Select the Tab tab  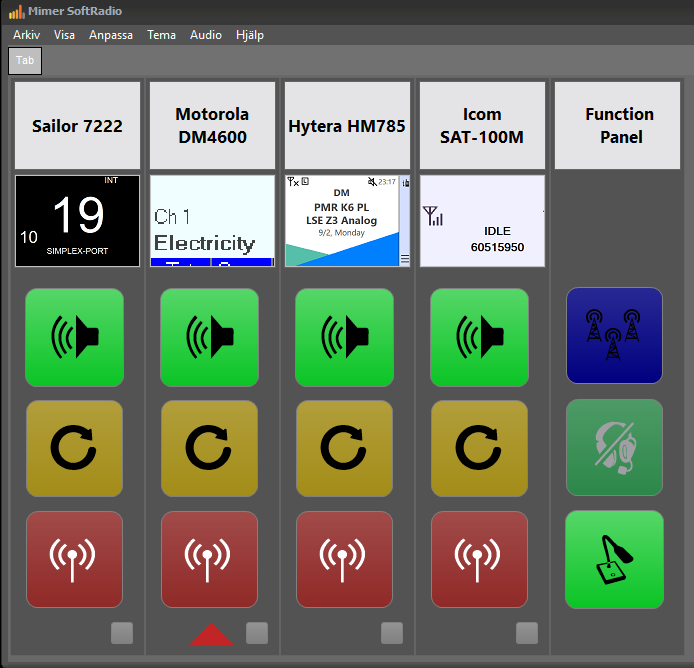(x=25, y=61)
